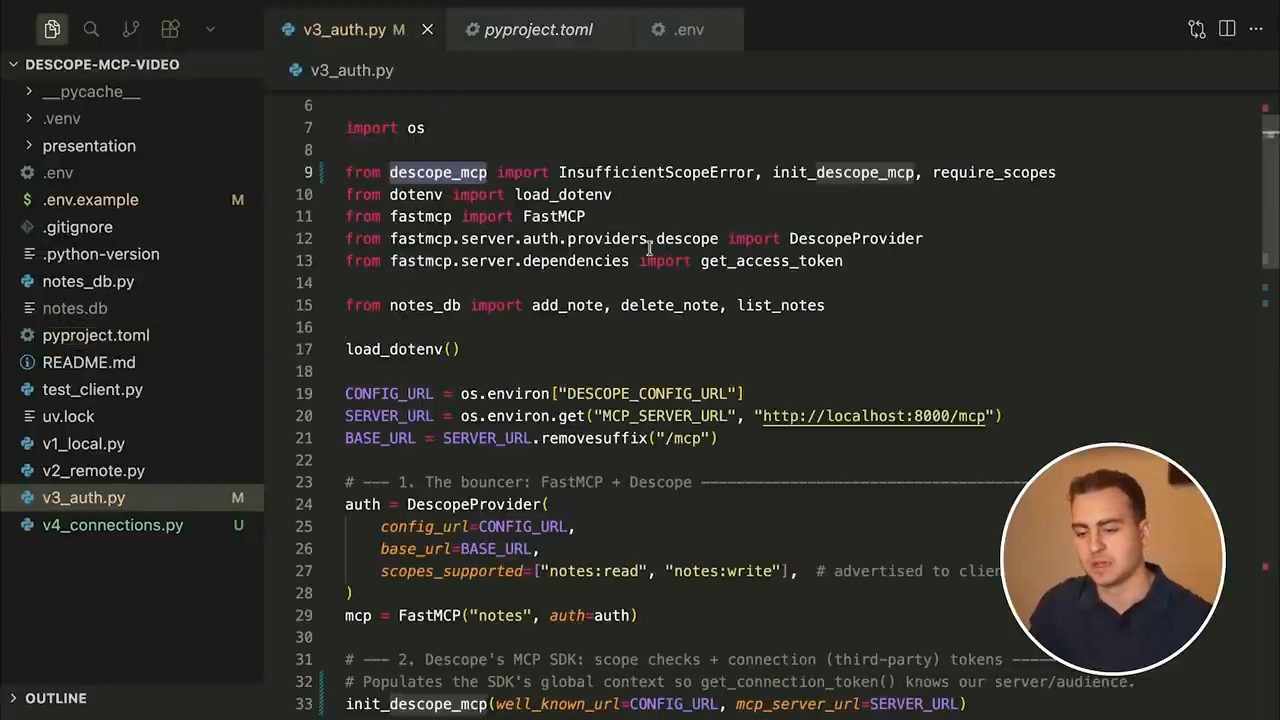Show additional views chevron in activity bar
1280x720 pixels.
(x=210, y=29)
